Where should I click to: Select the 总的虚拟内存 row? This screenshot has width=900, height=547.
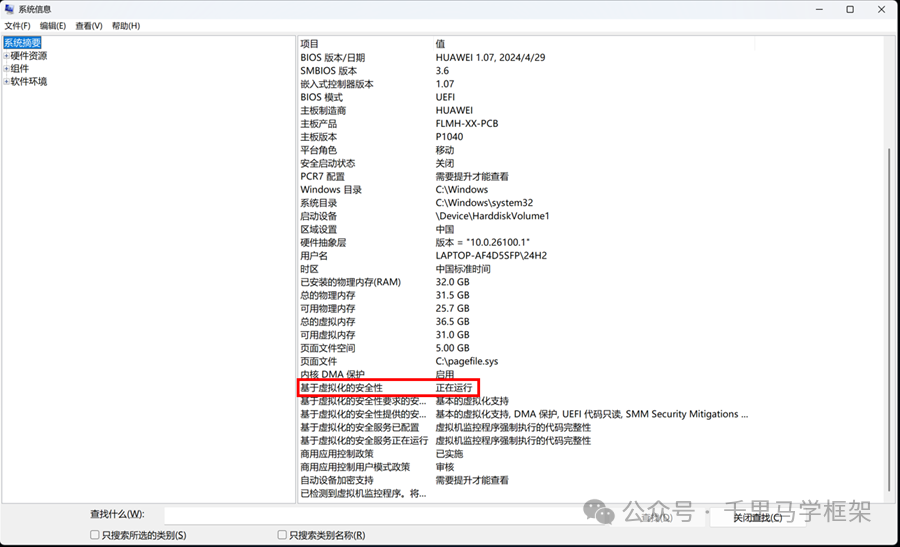coord(526,321)
